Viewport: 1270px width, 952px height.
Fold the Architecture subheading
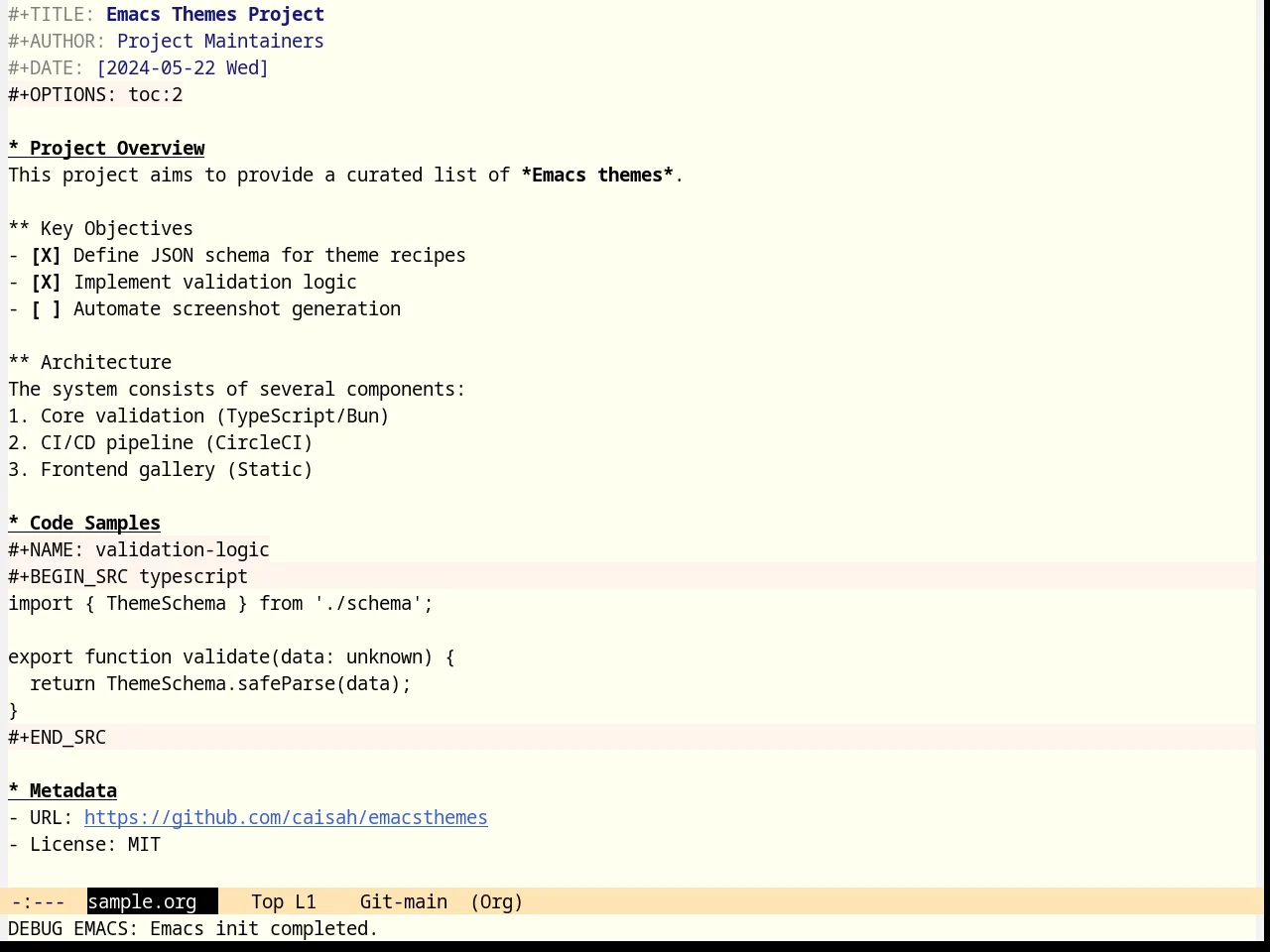89,363
